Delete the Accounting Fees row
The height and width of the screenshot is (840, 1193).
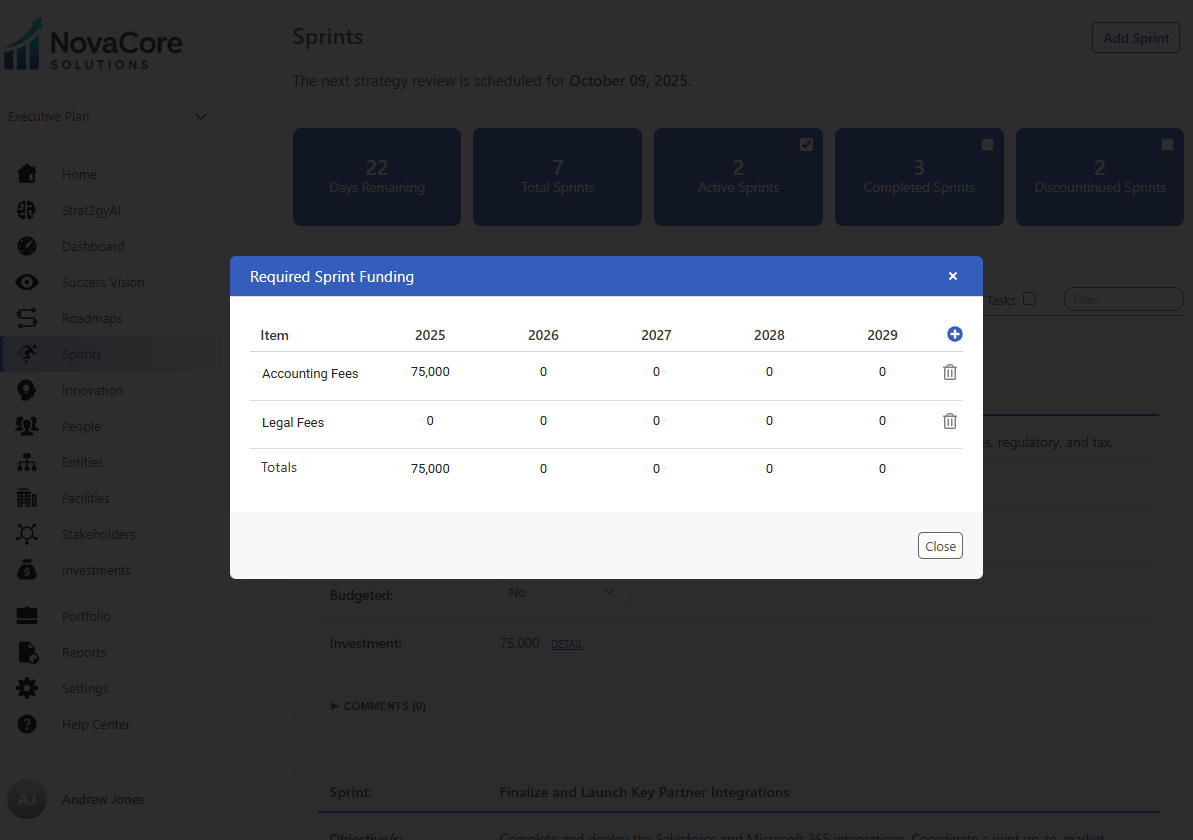[950, 372]
